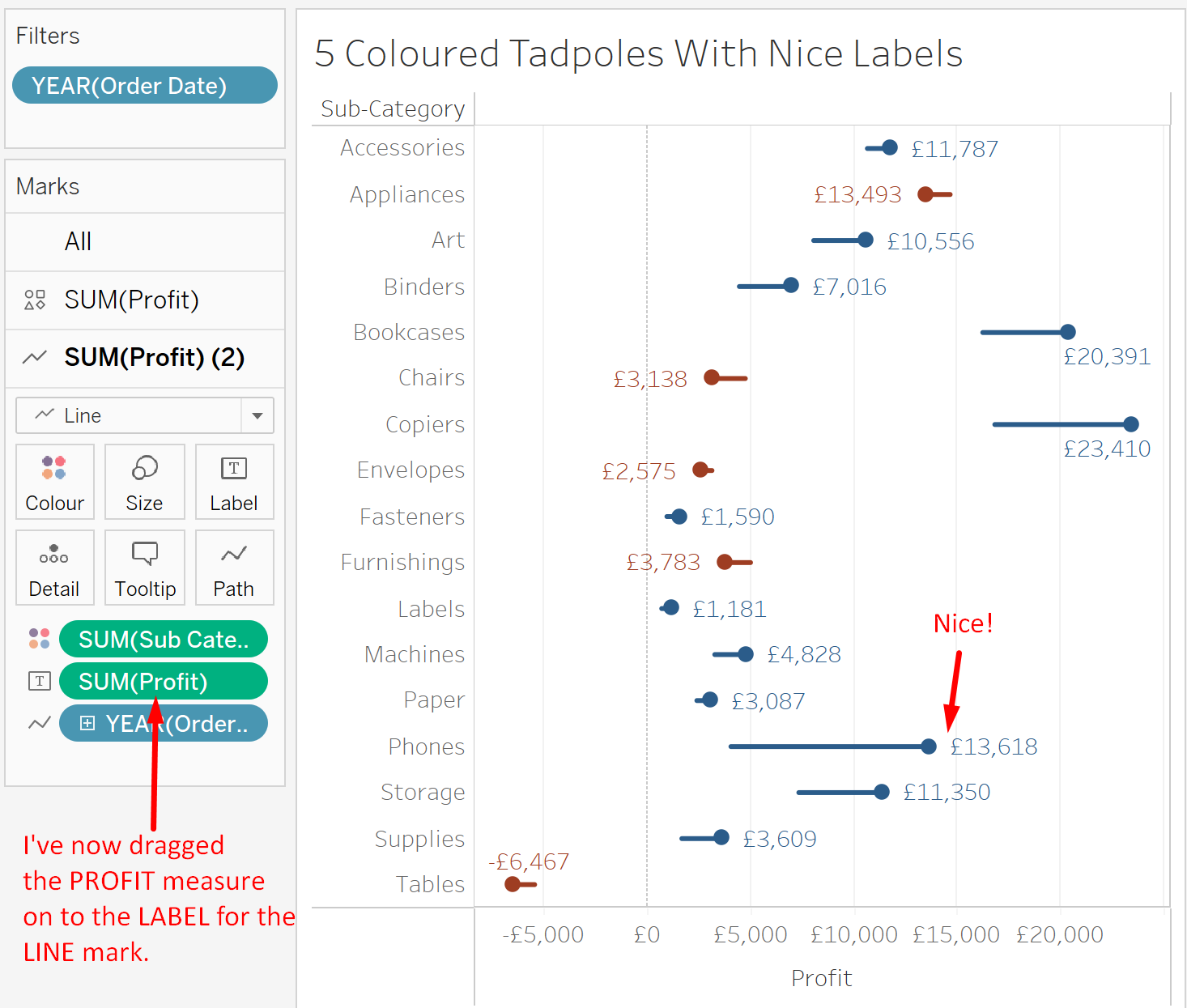The image size is (1187, 1008).
Task: Select the green SUM(Profit) label pill
Action: (163, 681)
